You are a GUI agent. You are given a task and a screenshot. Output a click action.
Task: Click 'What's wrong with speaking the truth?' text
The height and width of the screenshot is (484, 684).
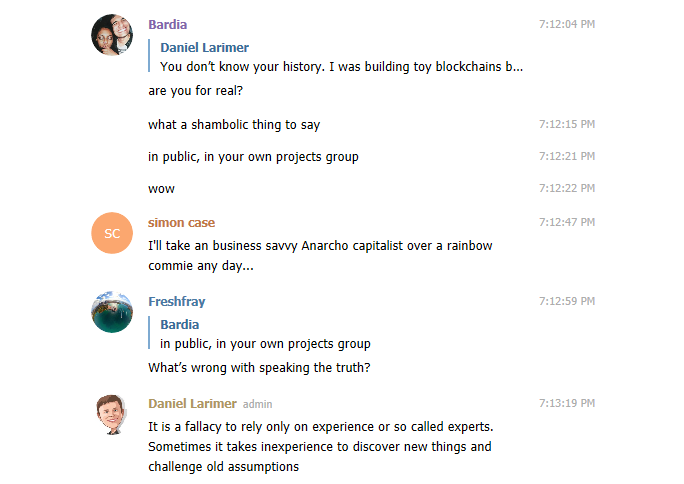click(259, 367)
